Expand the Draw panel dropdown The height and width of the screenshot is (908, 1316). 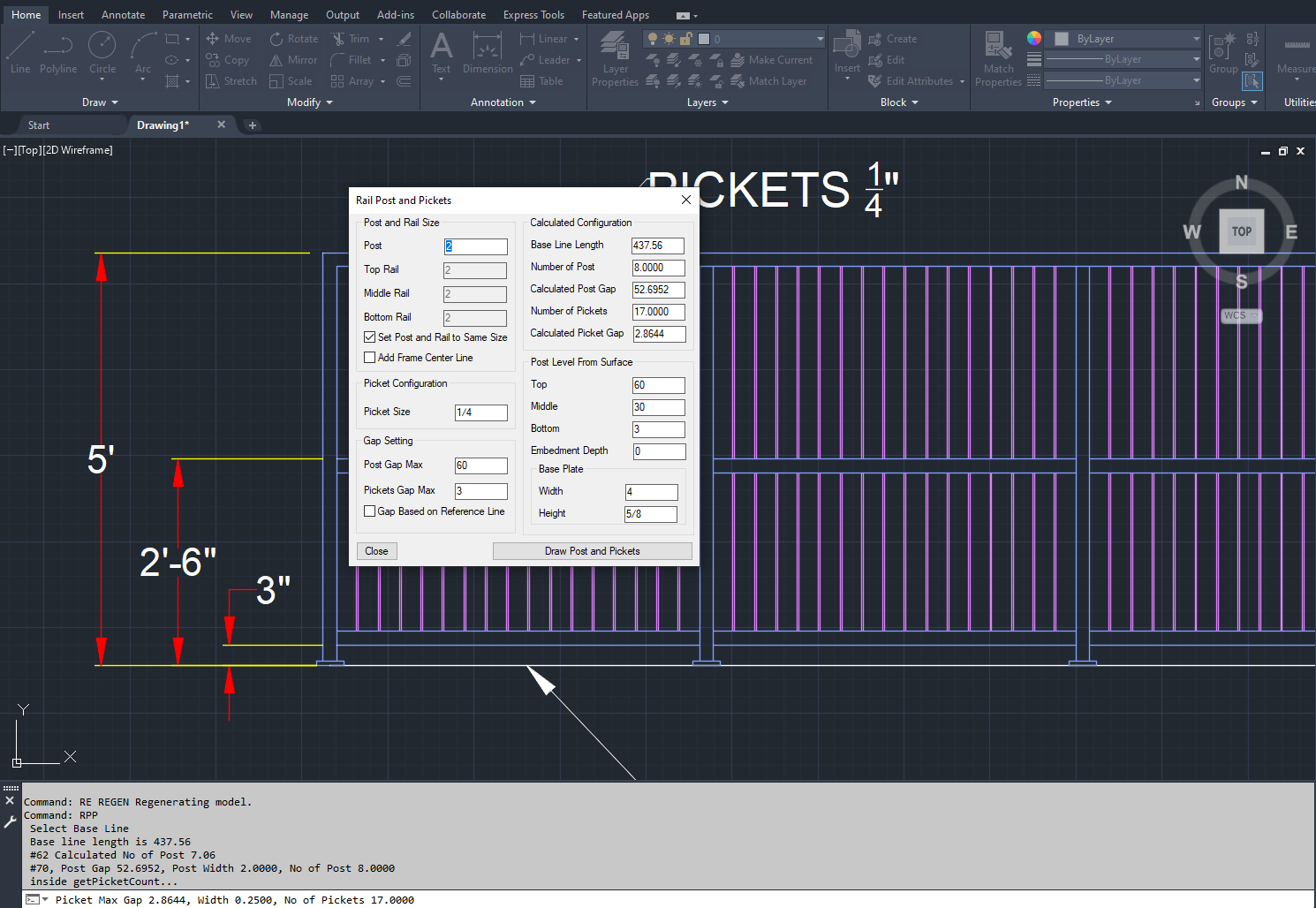point(100,102)
